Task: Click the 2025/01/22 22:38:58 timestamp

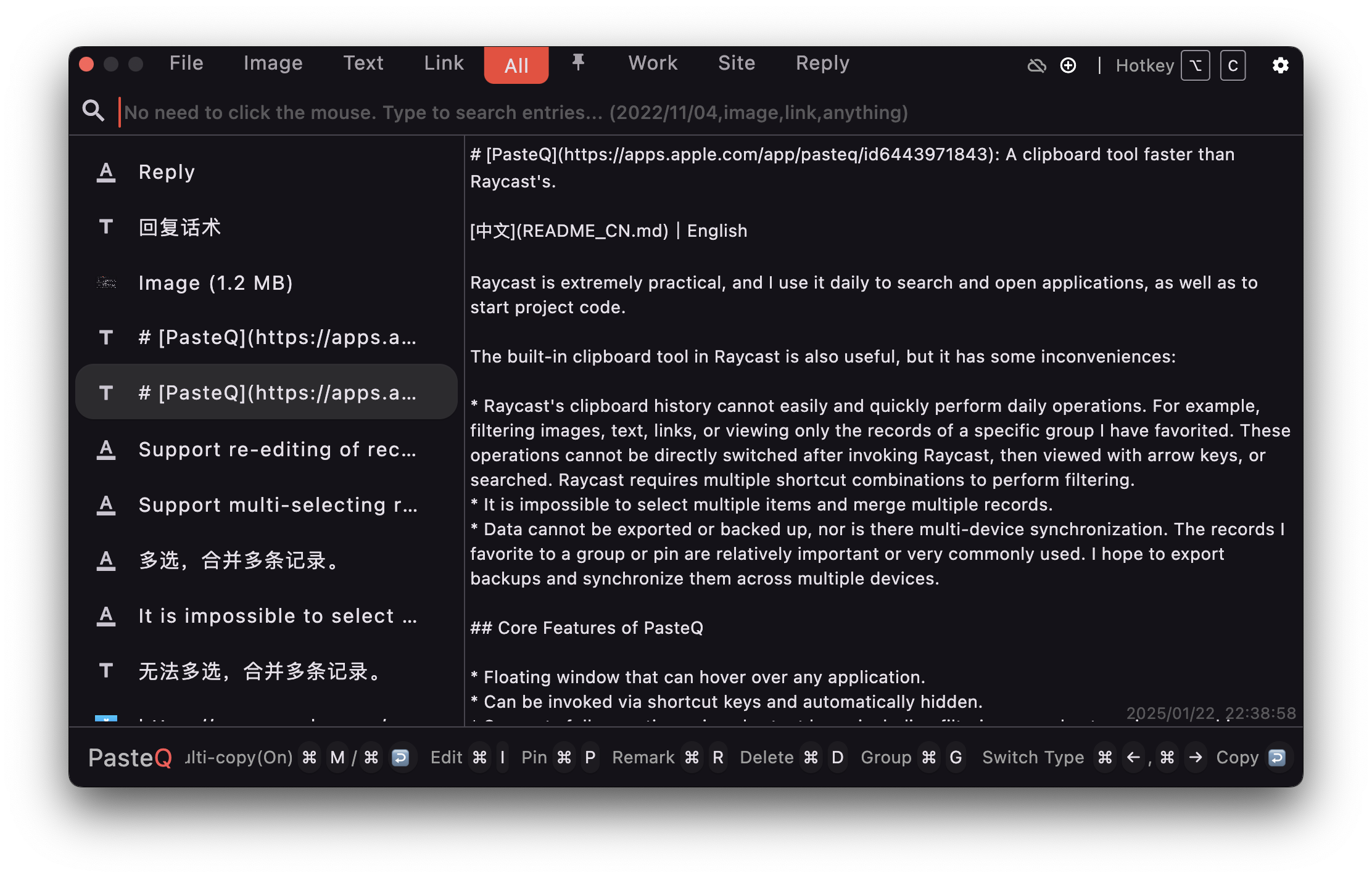Action: point(1211,713)
